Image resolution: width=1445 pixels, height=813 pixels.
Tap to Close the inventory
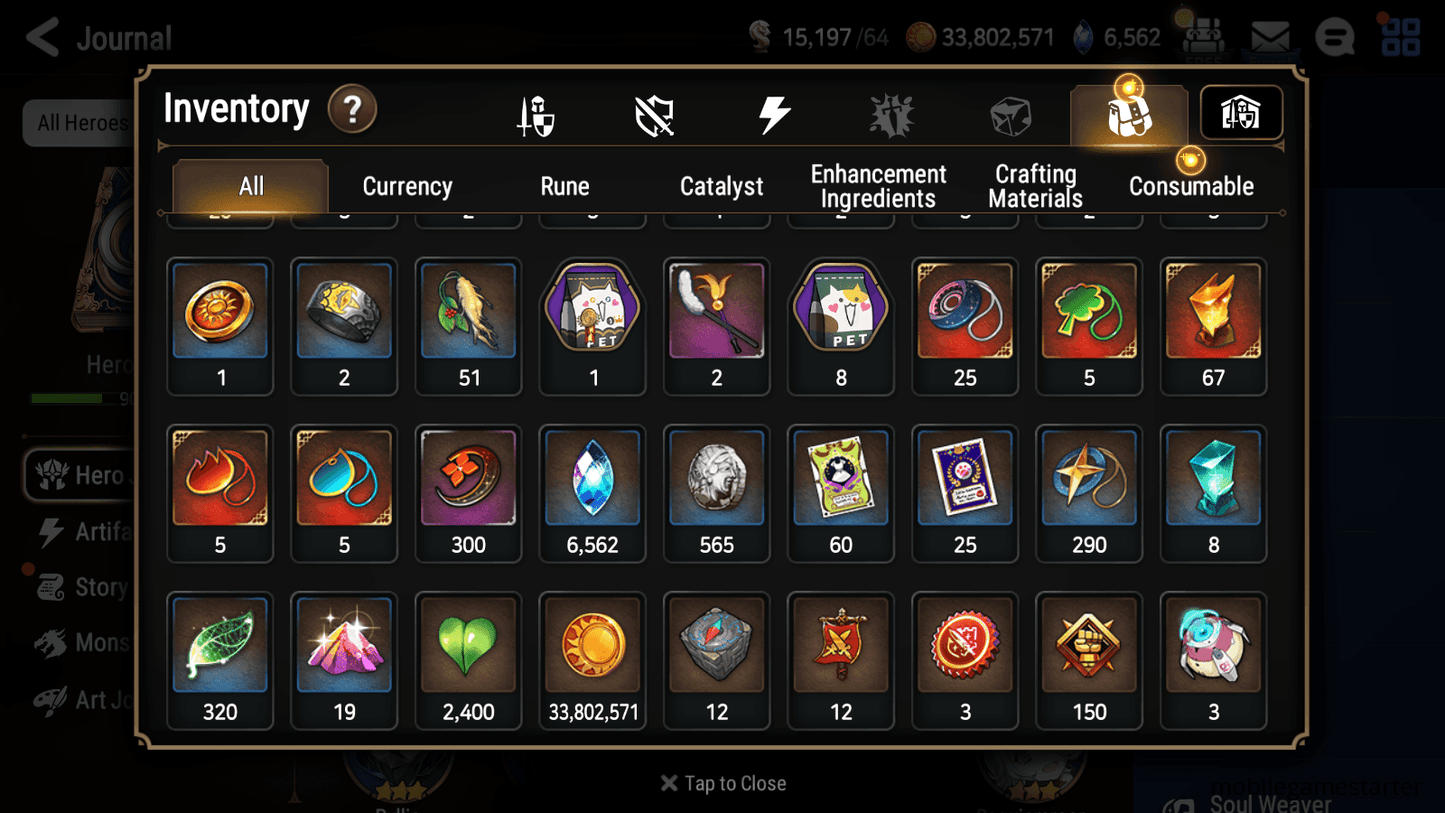[723, 783]
